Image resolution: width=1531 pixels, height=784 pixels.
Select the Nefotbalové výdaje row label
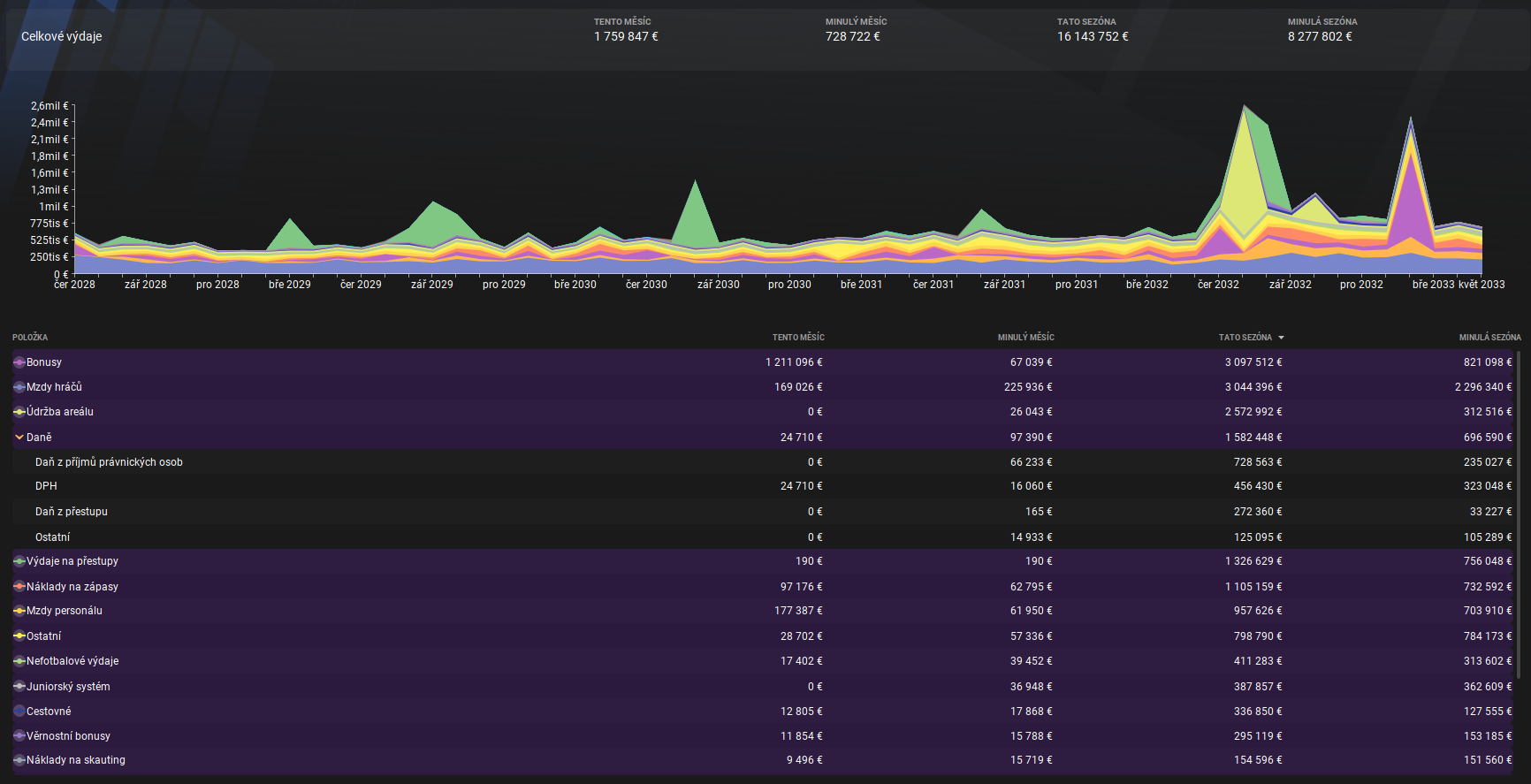[72, 661]
